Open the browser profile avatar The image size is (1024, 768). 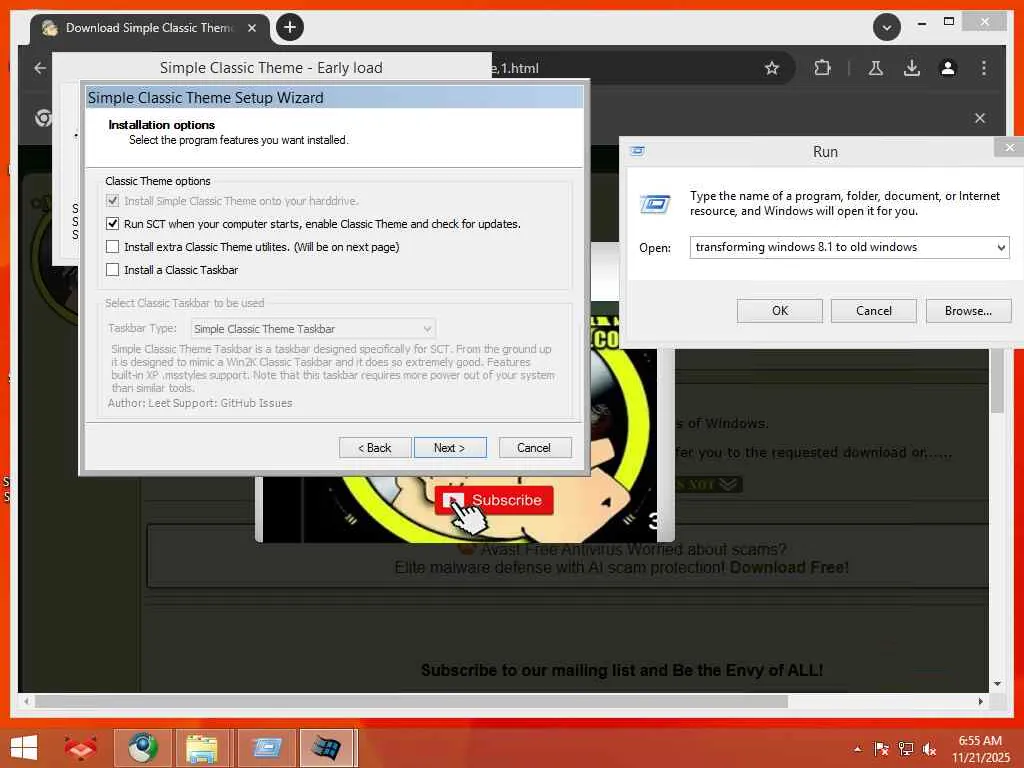pos(948,68)
